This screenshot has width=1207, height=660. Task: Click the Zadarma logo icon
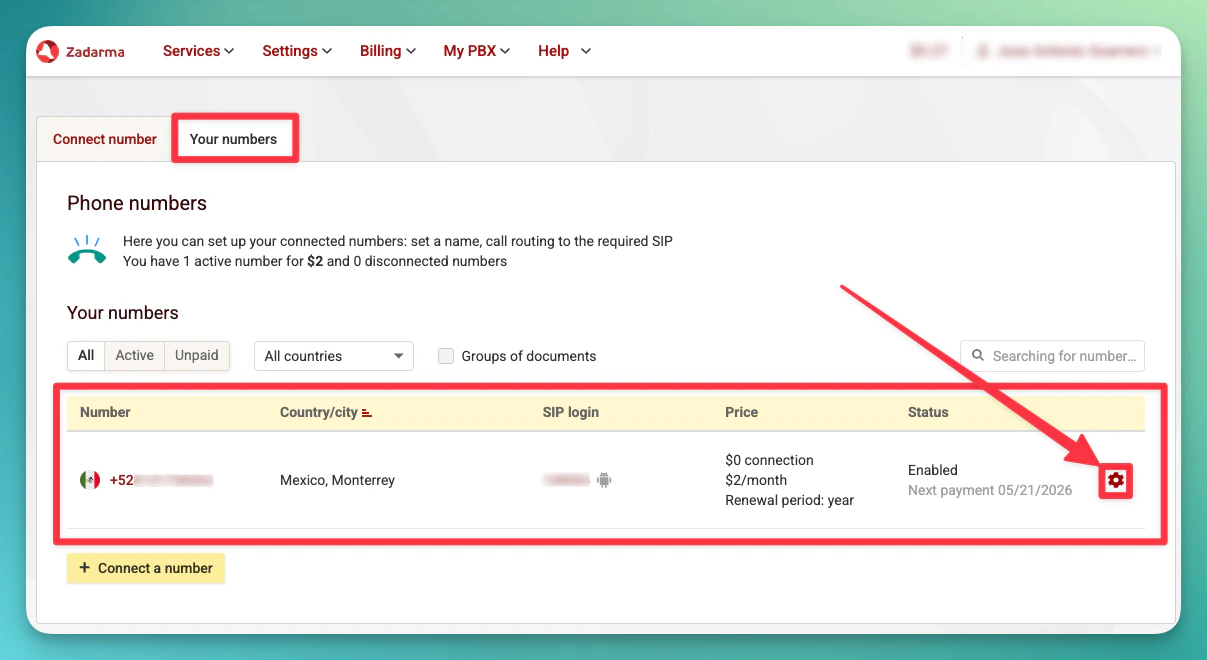pos(47,51)
